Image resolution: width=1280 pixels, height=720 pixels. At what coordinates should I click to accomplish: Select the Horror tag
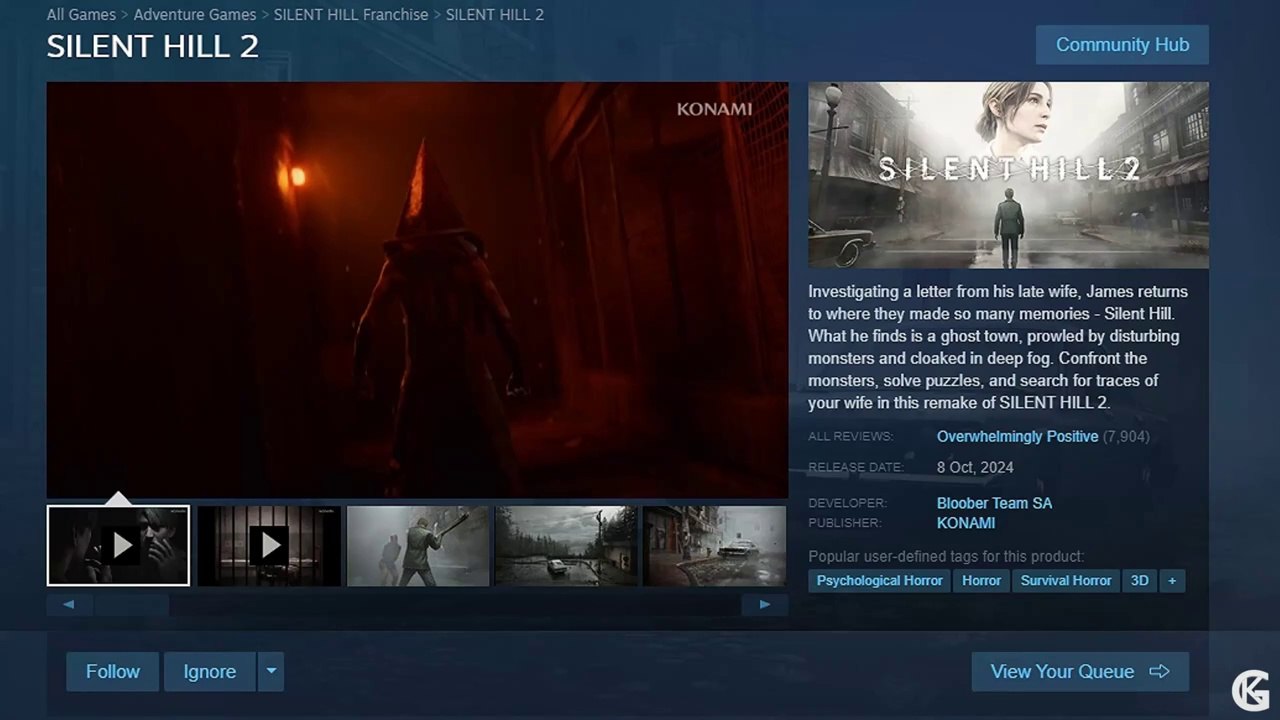(982, 581)
